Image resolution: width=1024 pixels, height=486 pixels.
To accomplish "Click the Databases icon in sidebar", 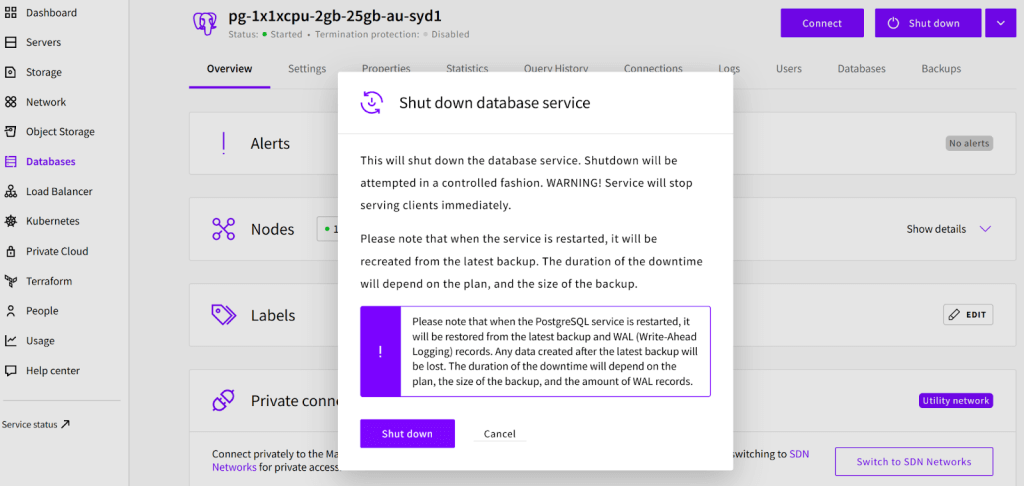I will click(10, 161).
